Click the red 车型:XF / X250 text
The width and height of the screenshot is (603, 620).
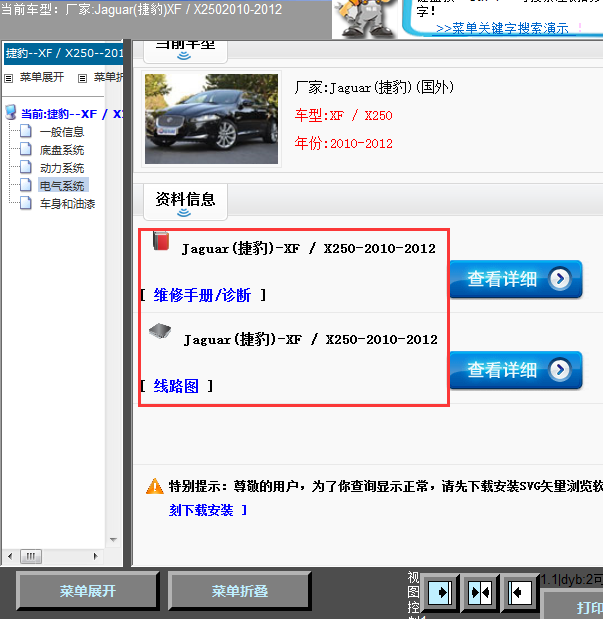pos(344,115)
